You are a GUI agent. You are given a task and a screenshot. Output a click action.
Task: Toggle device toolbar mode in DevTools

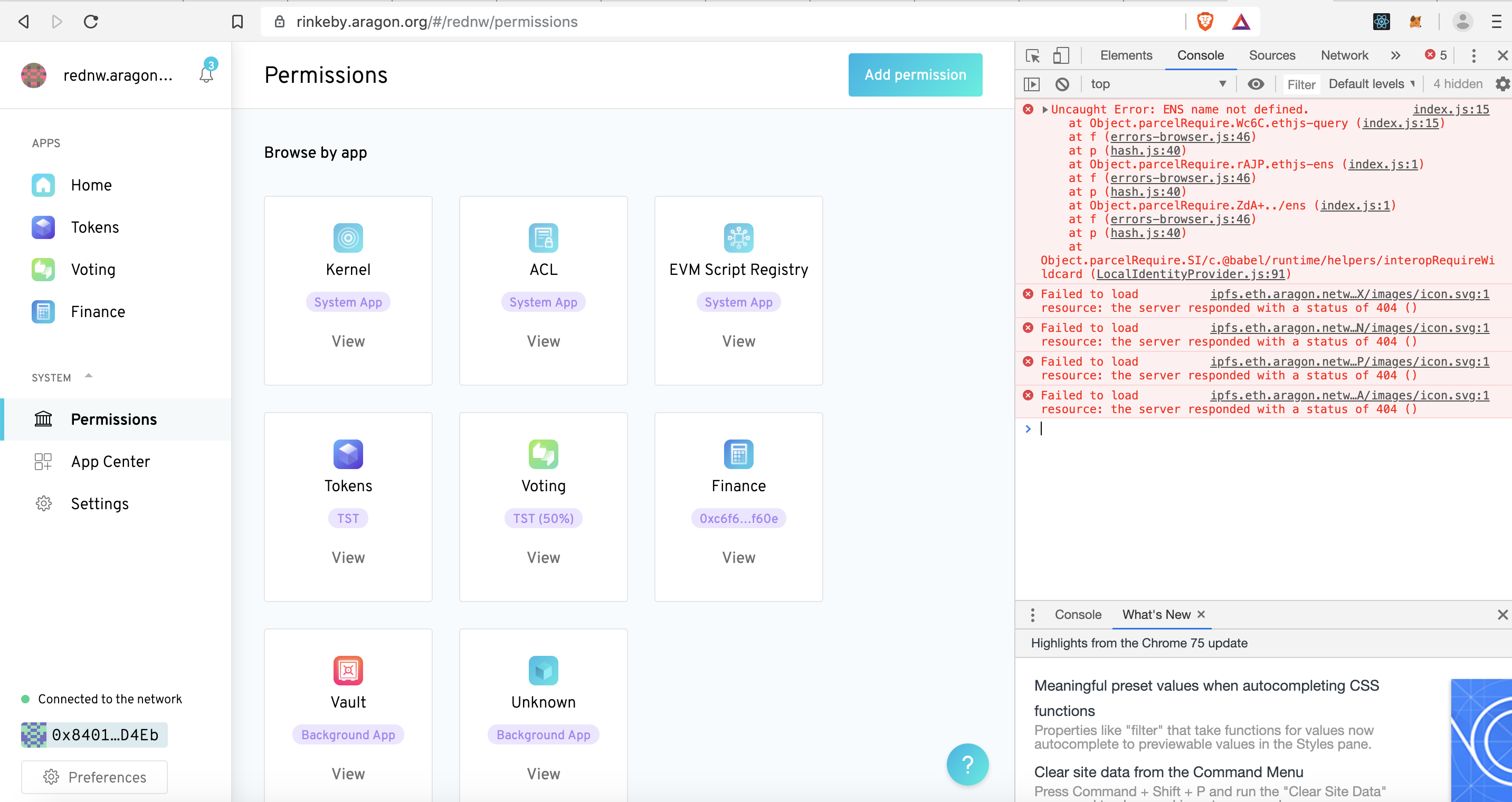click(1060, 54)
